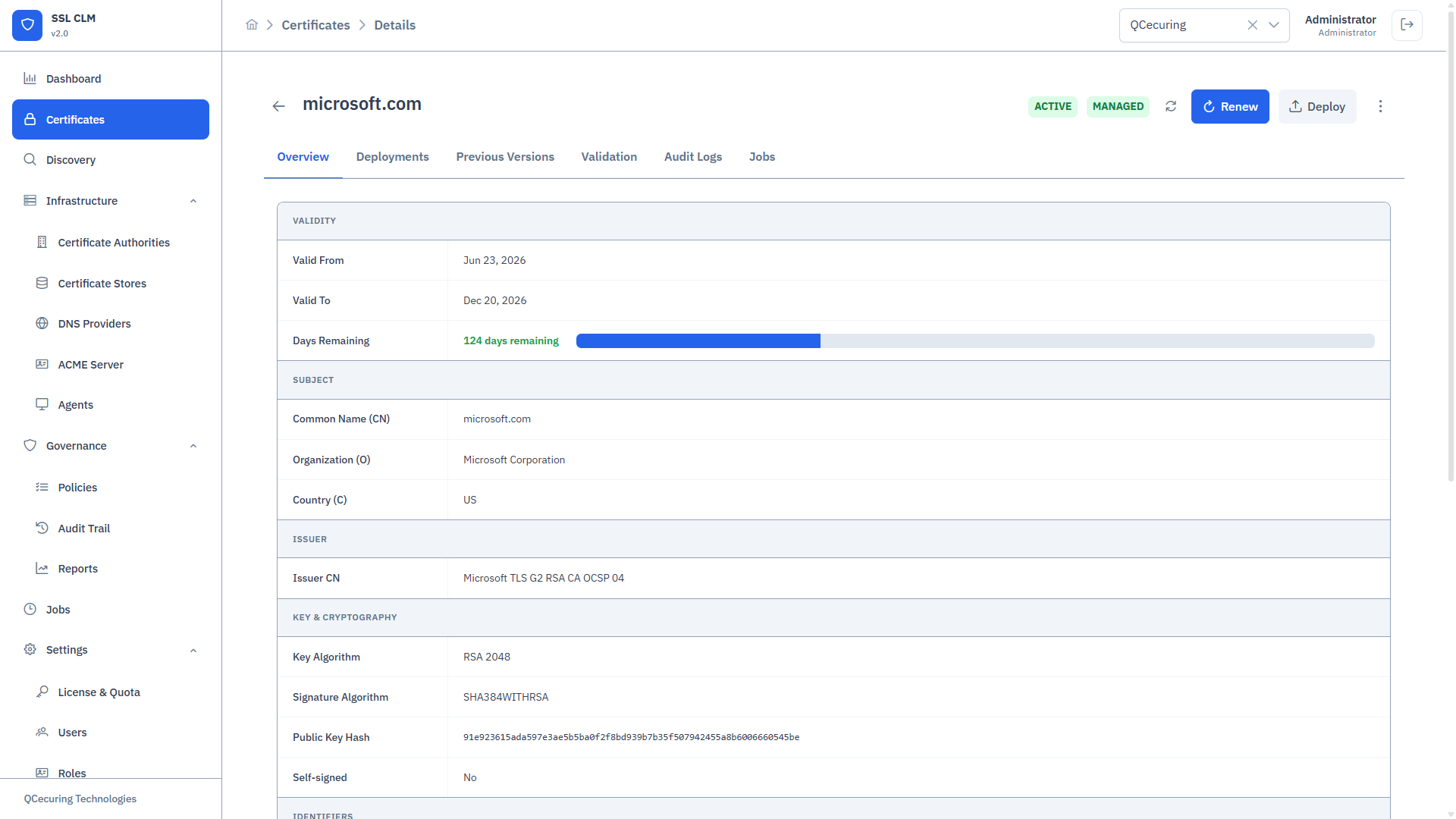Viewport: 1456px width, 819px height.
Task: Click the Certificates breadcrumb link
Action: [315, 25]
